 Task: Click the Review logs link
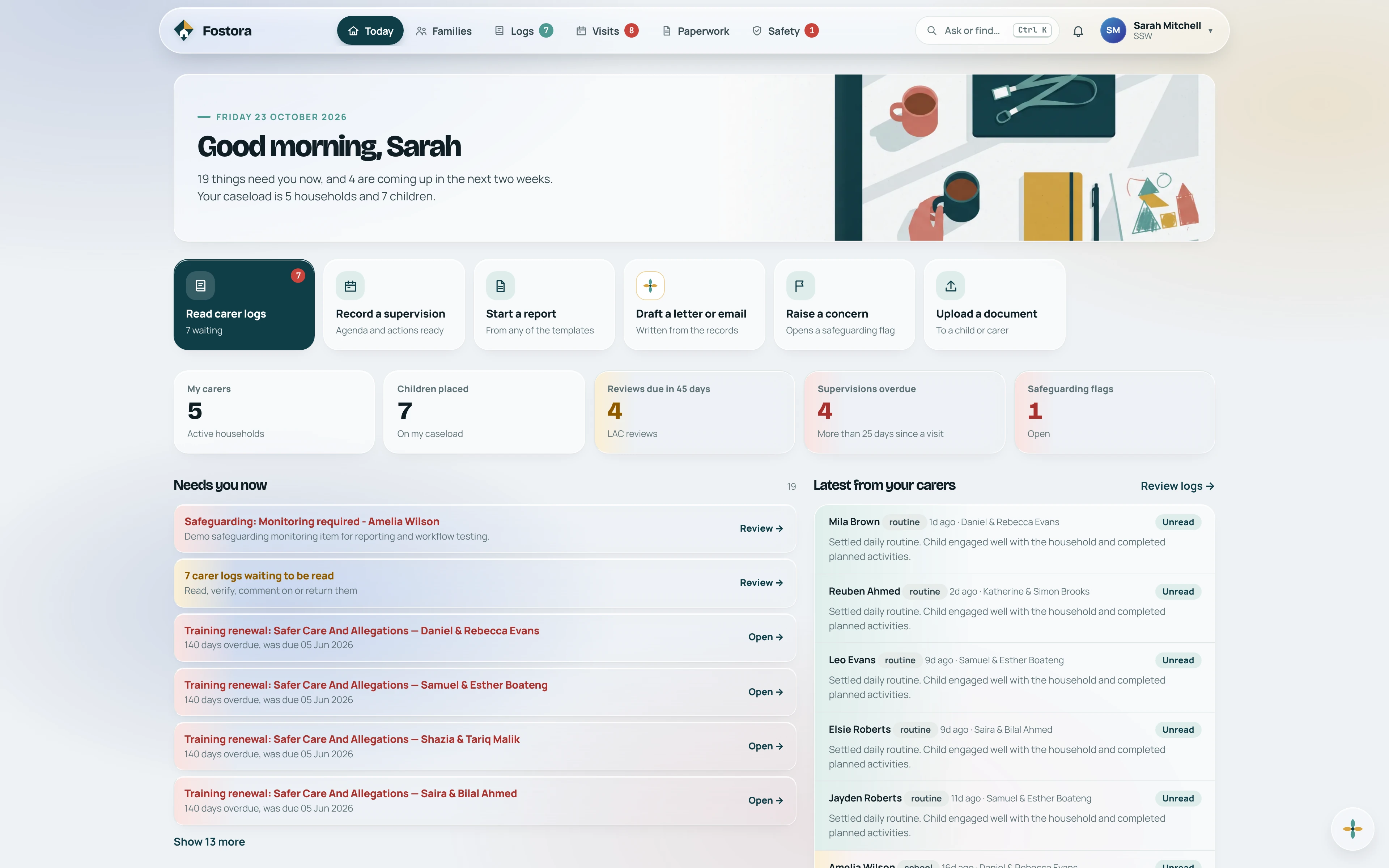[1177, 486]
